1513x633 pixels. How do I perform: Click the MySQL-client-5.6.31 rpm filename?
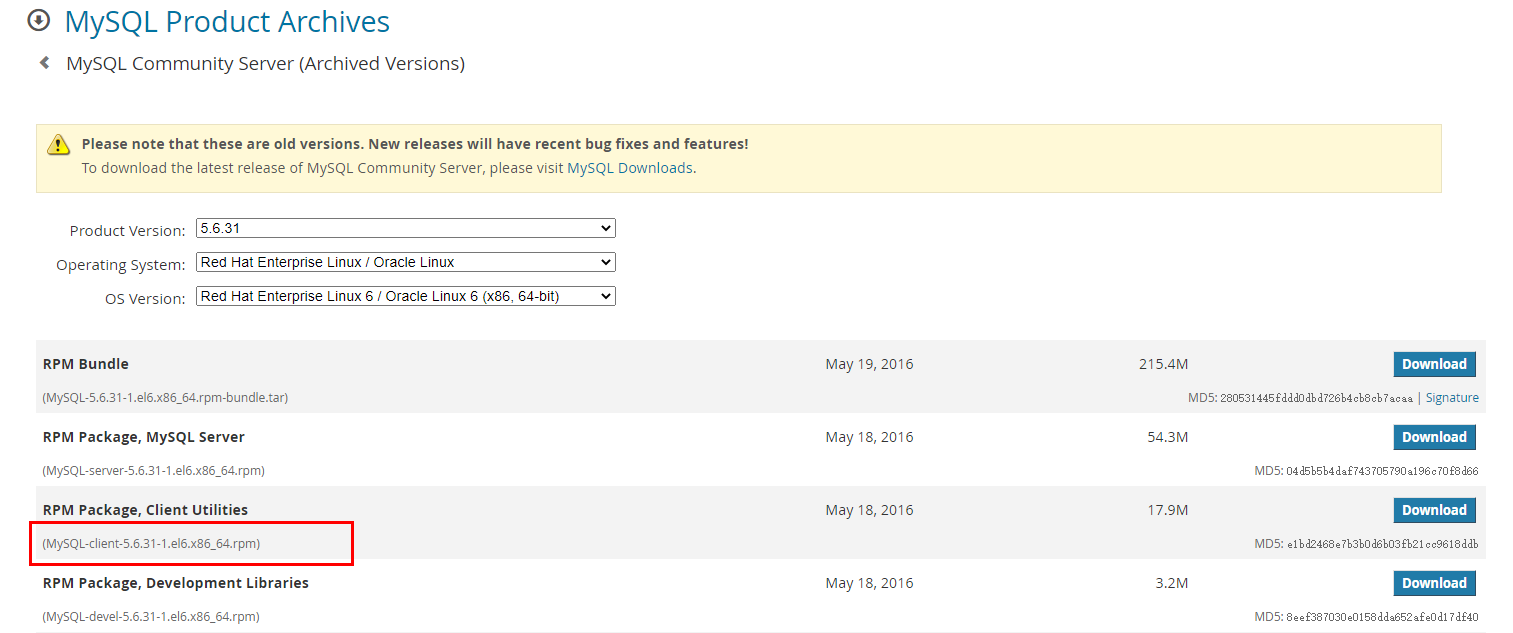pos(153,544)
